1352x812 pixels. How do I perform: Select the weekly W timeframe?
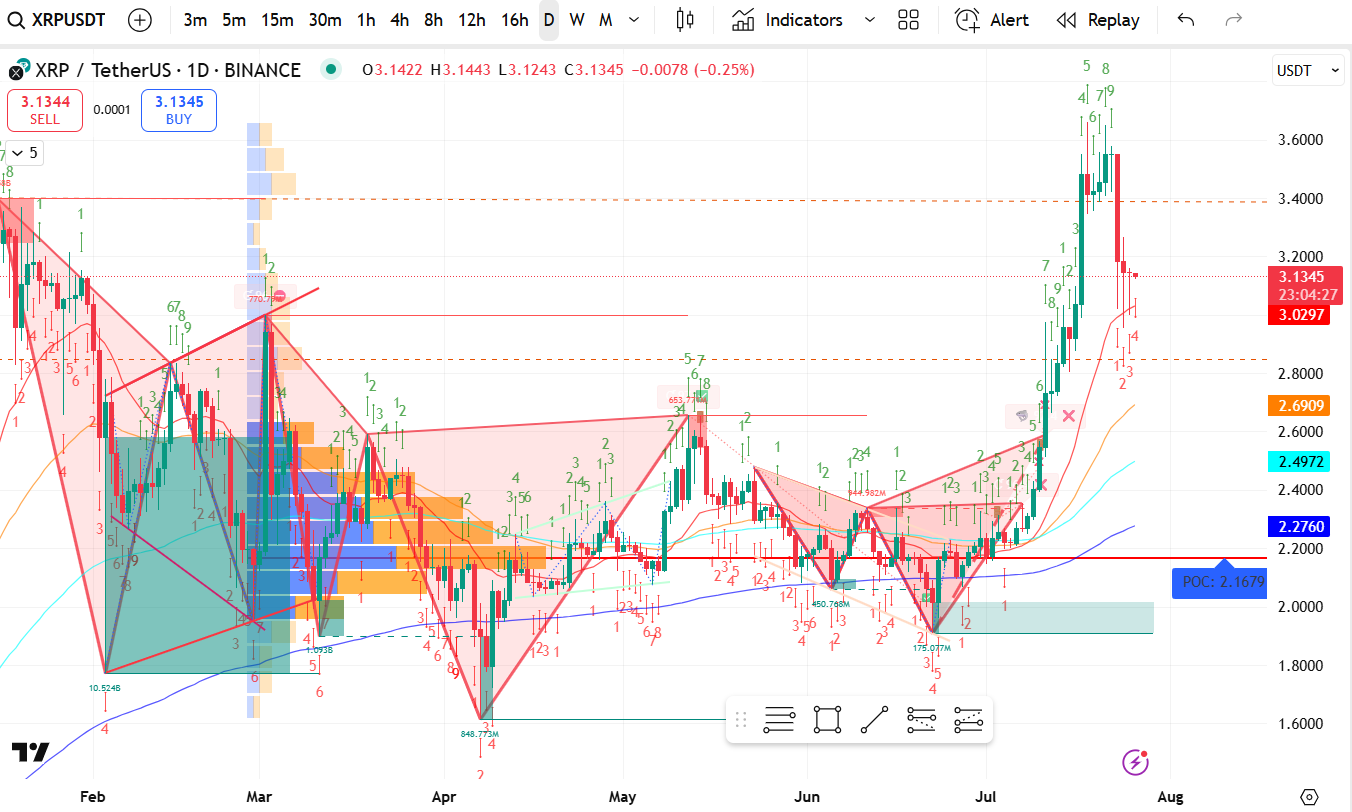[577, 20]
